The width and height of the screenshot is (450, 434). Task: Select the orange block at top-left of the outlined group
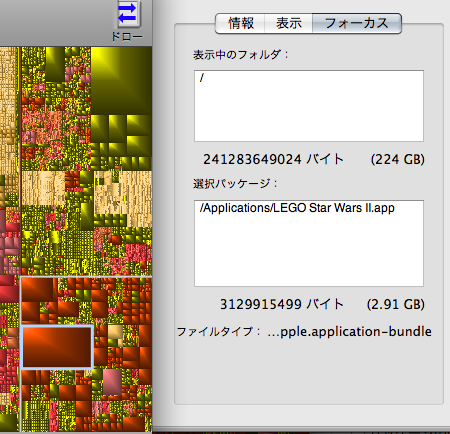point(38,290)
